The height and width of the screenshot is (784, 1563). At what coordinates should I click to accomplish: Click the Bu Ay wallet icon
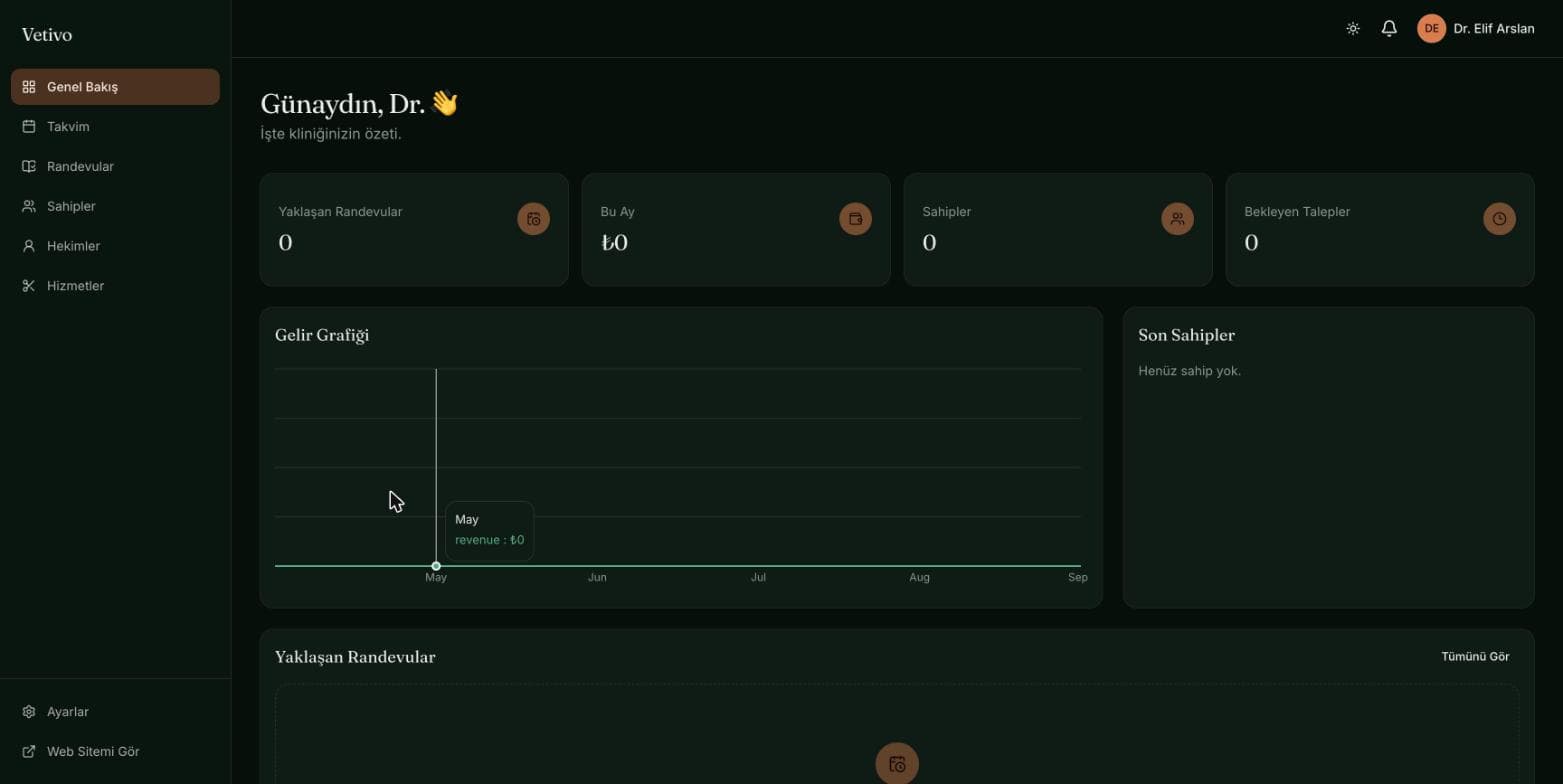[856, 219]
